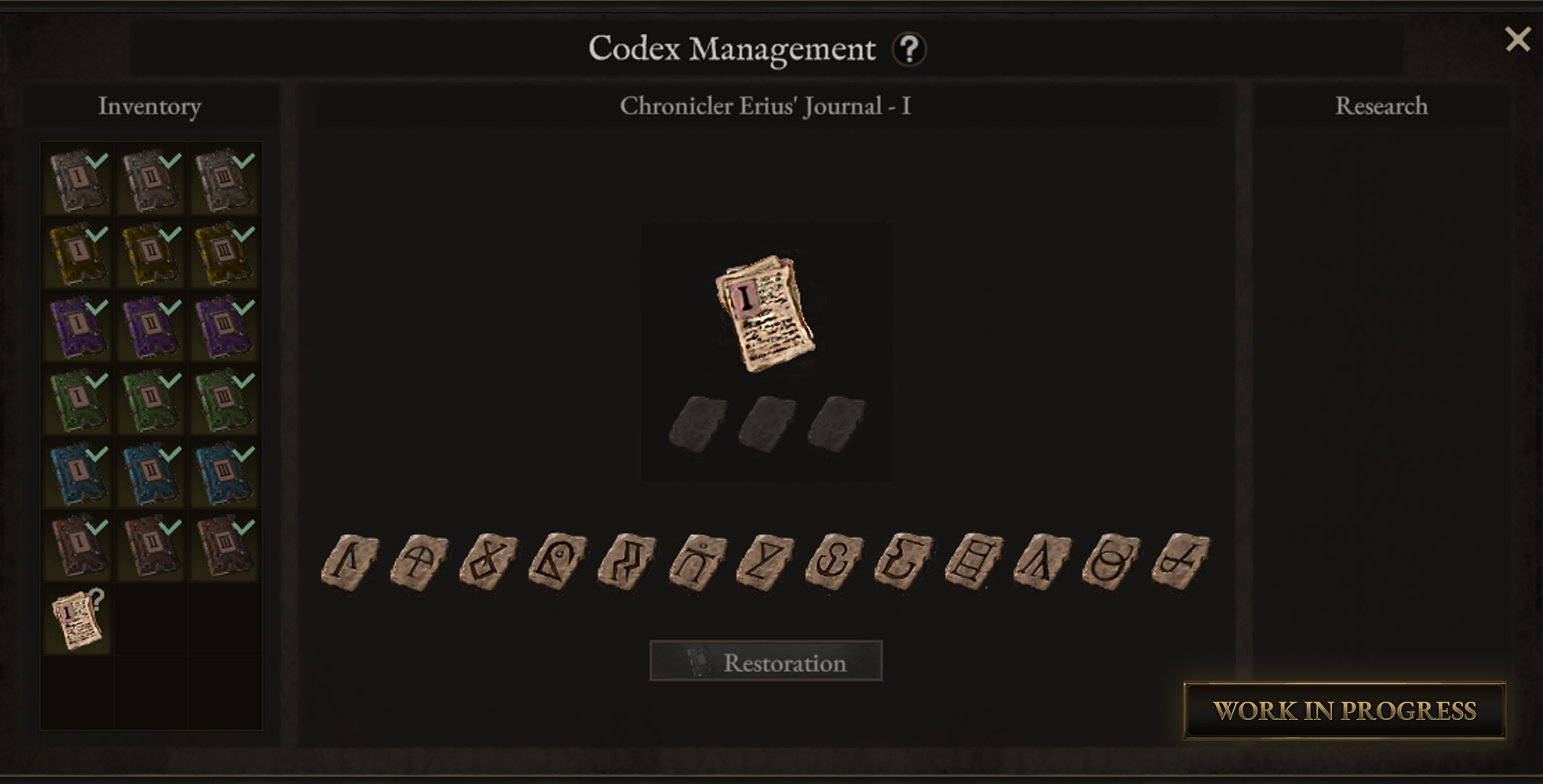Close the Codex Management window
The width and height of the screenshot is (1543, 784).
pos(1517,39)
